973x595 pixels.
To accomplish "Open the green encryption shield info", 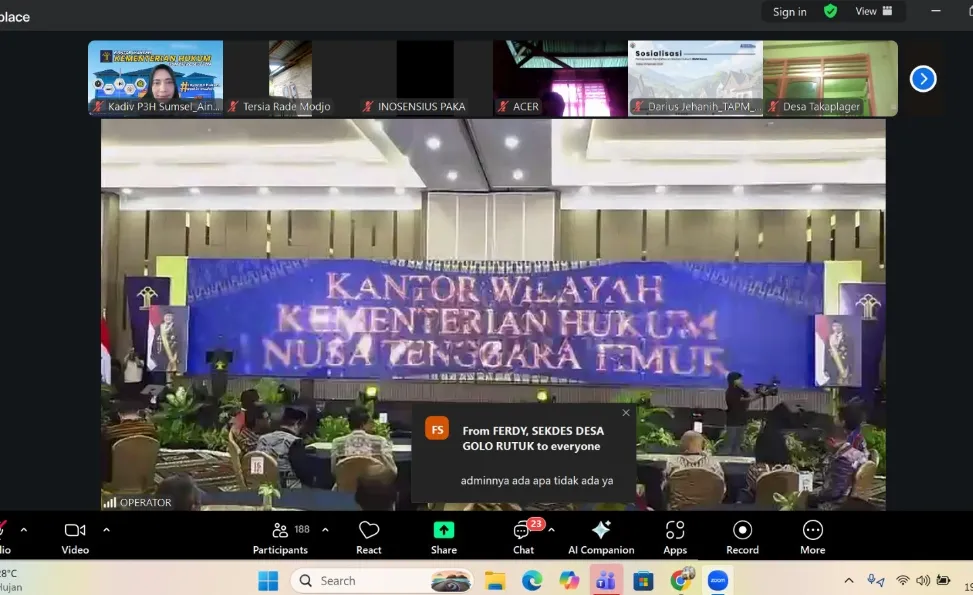I will click(830, 11).
